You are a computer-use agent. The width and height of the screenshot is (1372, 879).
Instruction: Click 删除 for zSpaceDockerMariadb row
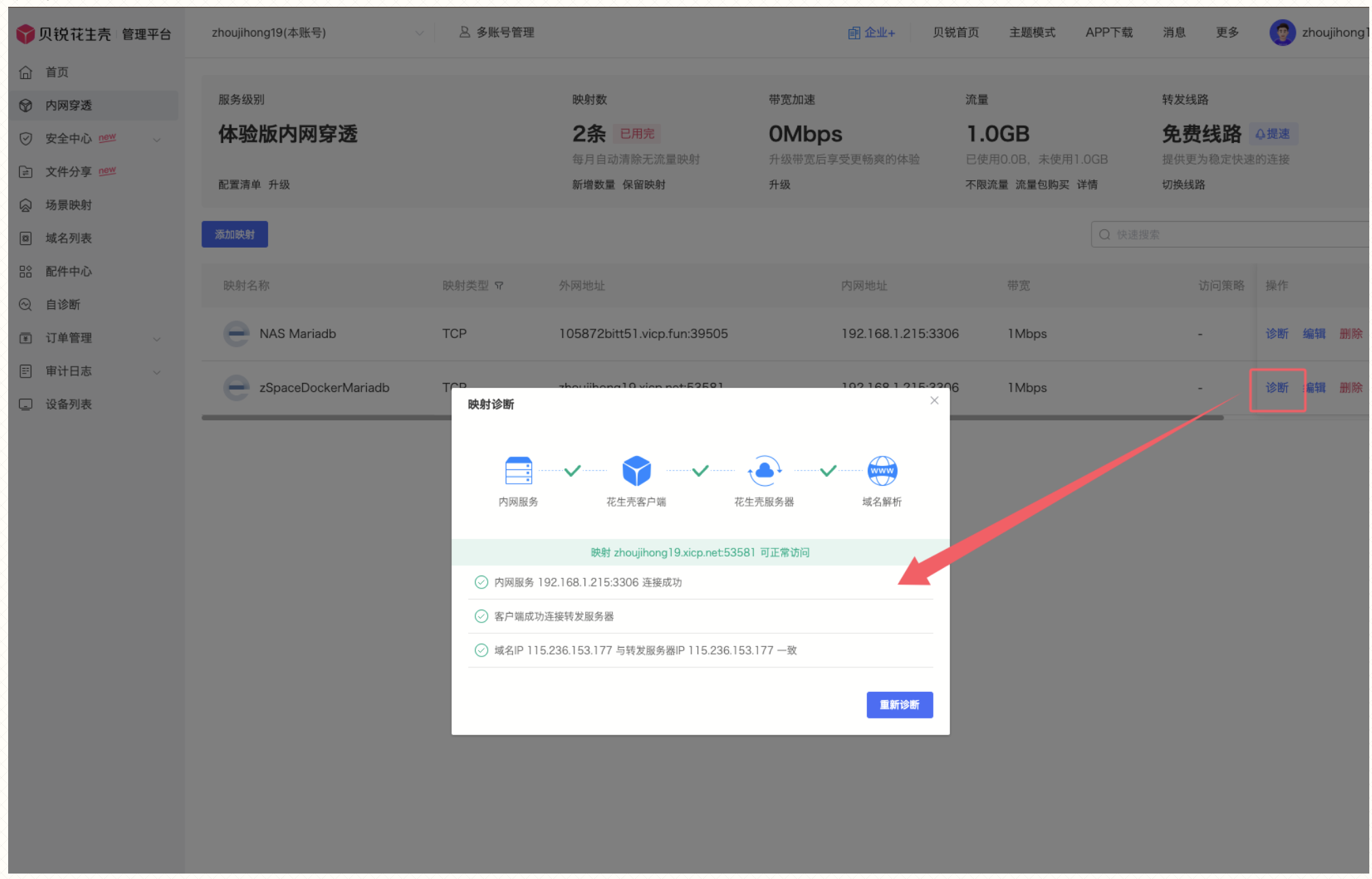1351,388
